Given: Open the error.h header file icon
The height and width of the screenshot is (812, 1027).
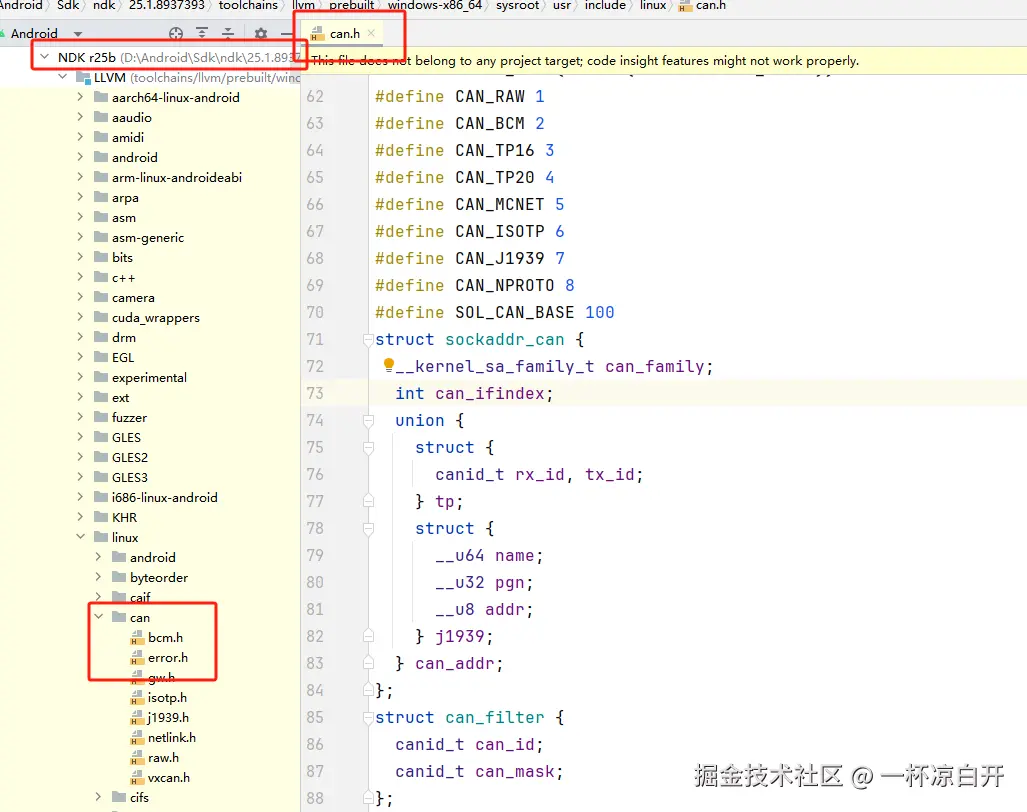Looking at the screenshot, I should (137, 657).
